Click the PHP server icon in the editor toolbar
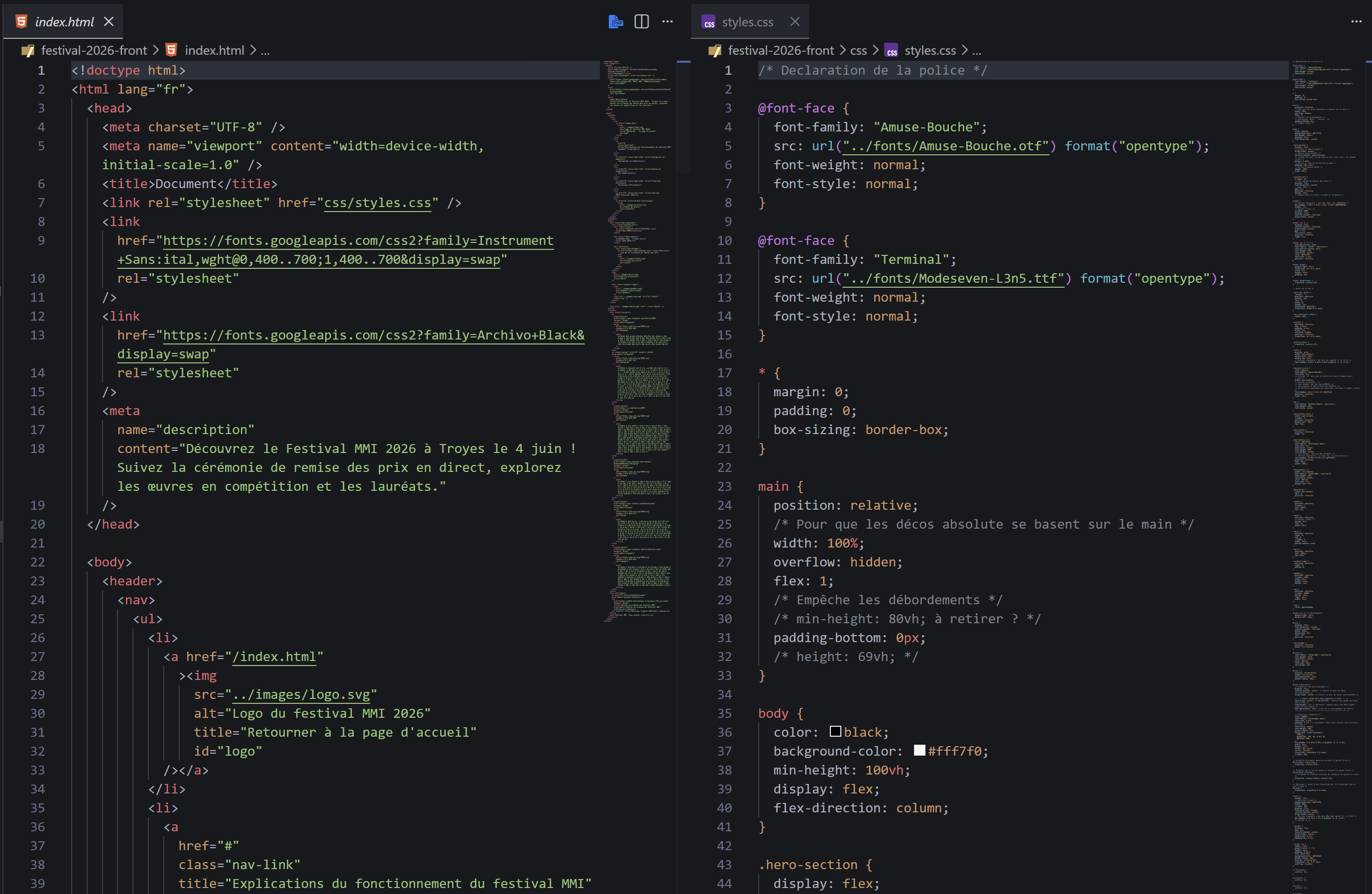 pos(616,22)
